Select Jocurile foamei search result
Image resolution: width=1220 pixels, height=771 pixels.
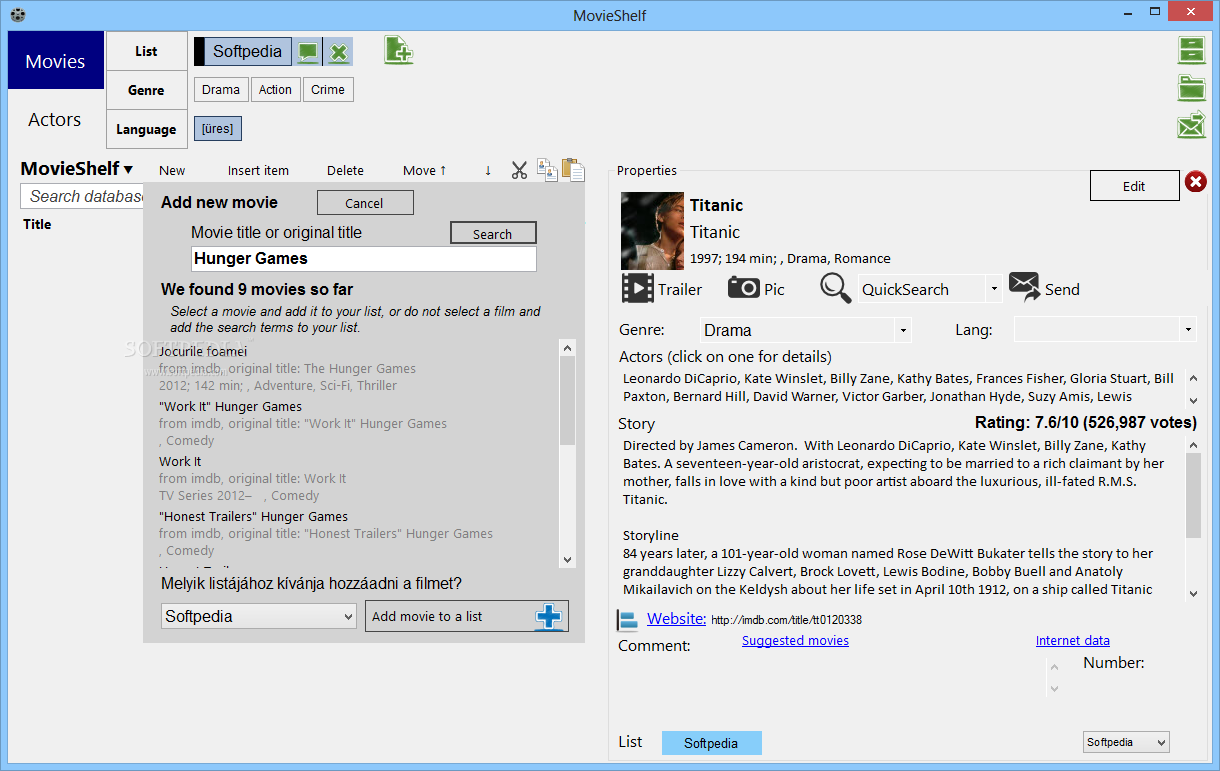(x=357, y=368)
